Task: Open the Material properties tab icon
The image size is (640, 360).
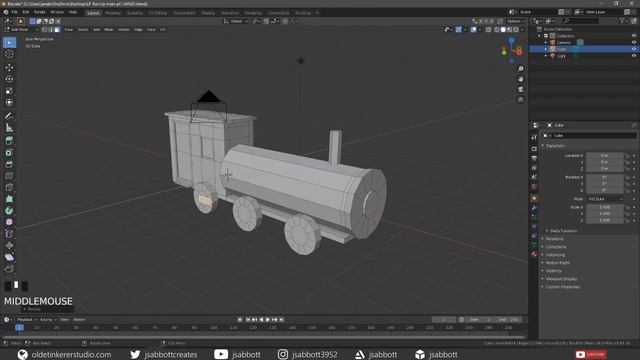Action: 534,254
